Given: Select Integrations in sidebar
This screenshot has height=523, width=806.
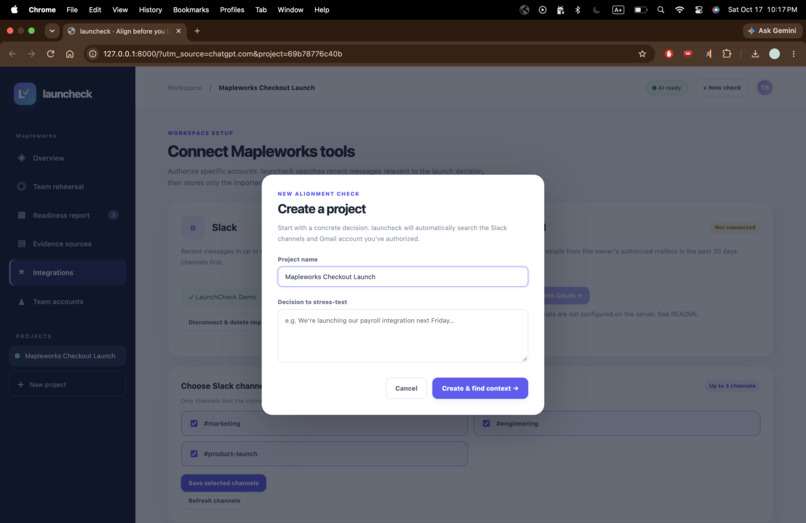Looking at the screenshot, I should click(x=67, y=273).
